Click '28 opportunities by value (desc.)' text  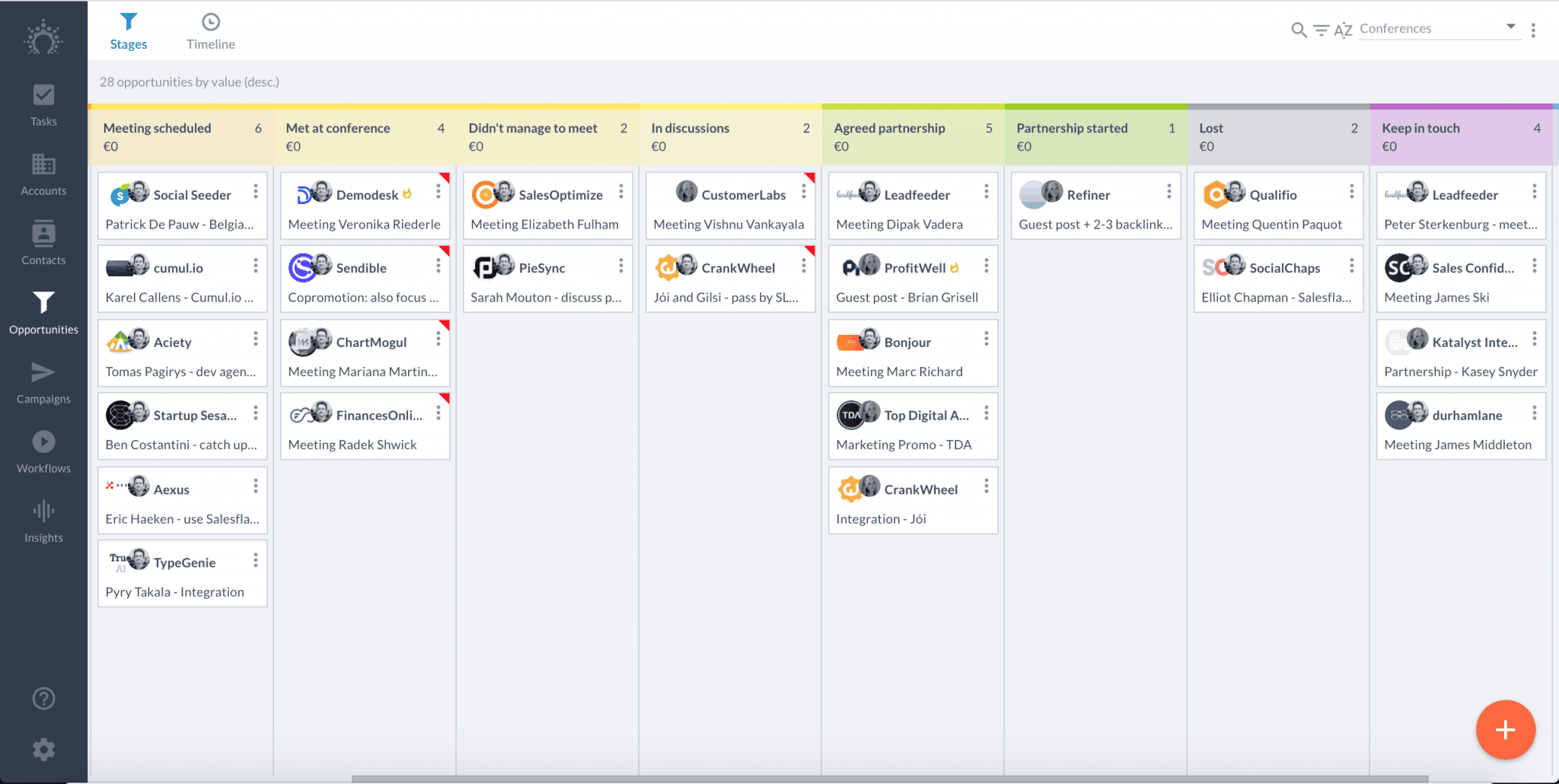point(190,82)
